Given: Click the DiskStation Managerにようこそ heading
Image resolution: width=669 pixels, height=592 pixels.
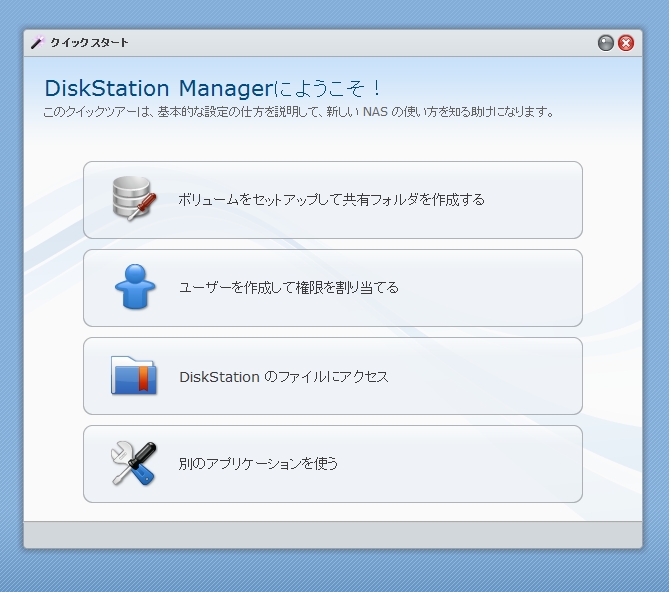Looking at the screenshot, I should click(x=212, y=88).
